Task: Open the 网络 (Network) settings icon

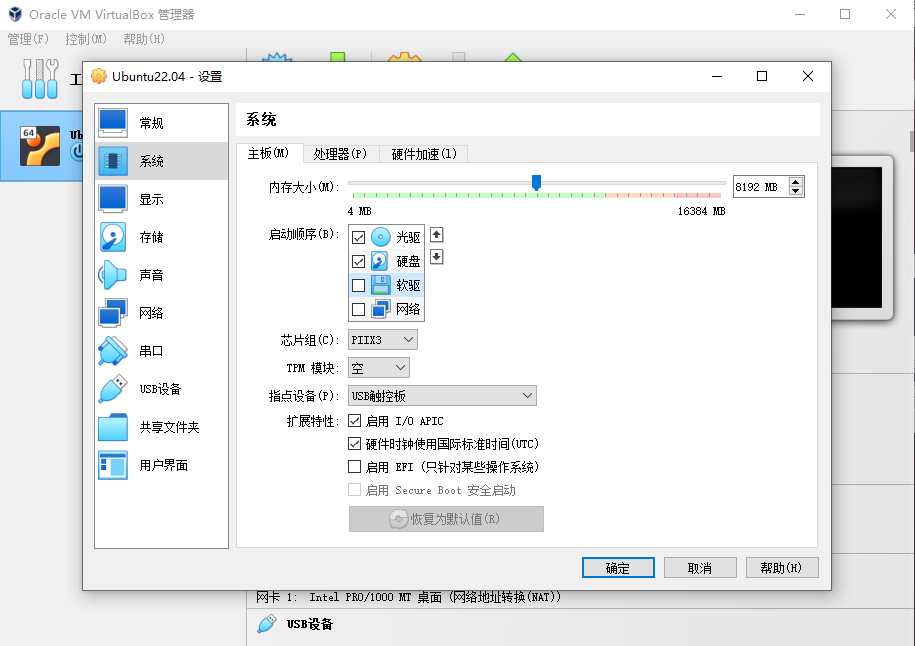Action: pos(113,313)
